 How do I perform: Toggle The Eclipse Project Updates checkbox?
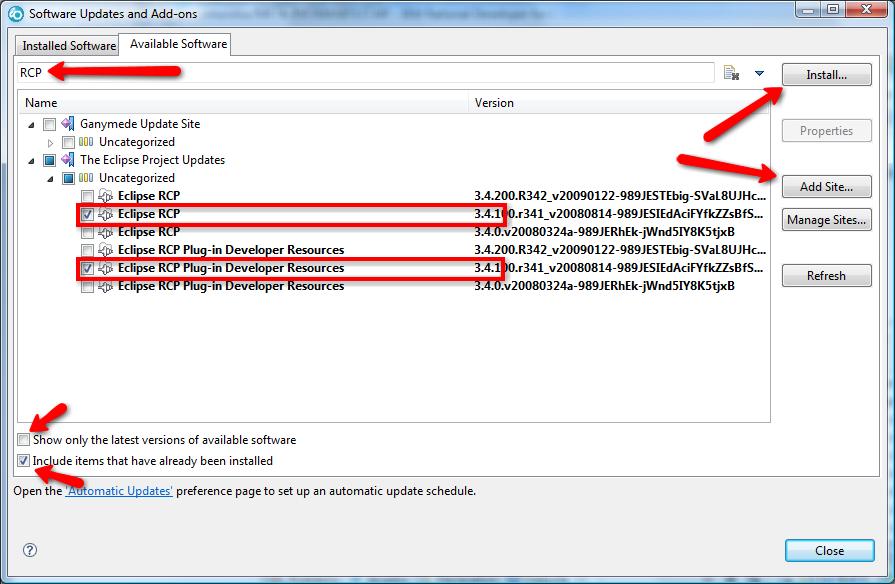(x=50, y=160)
